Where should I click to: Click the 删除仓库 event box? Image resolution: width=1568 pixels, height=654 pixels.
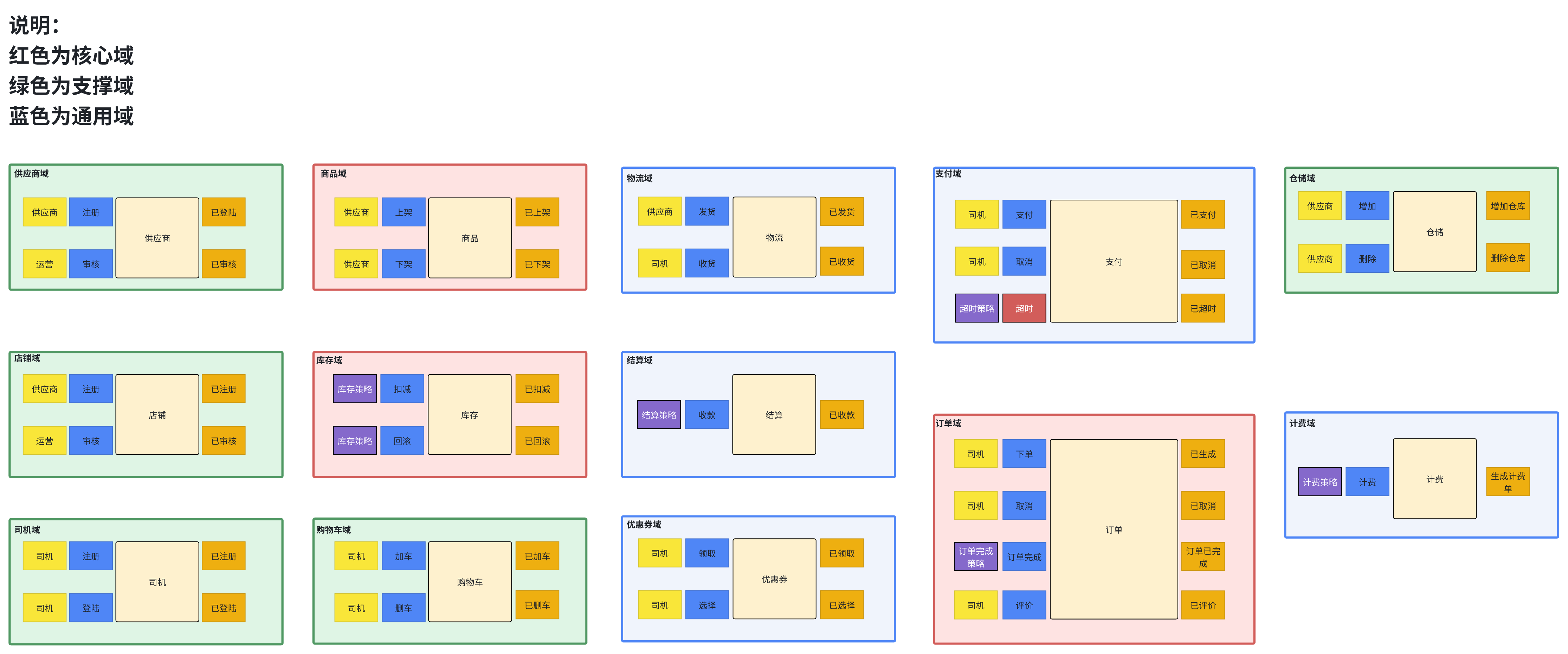coord(1507,258)
